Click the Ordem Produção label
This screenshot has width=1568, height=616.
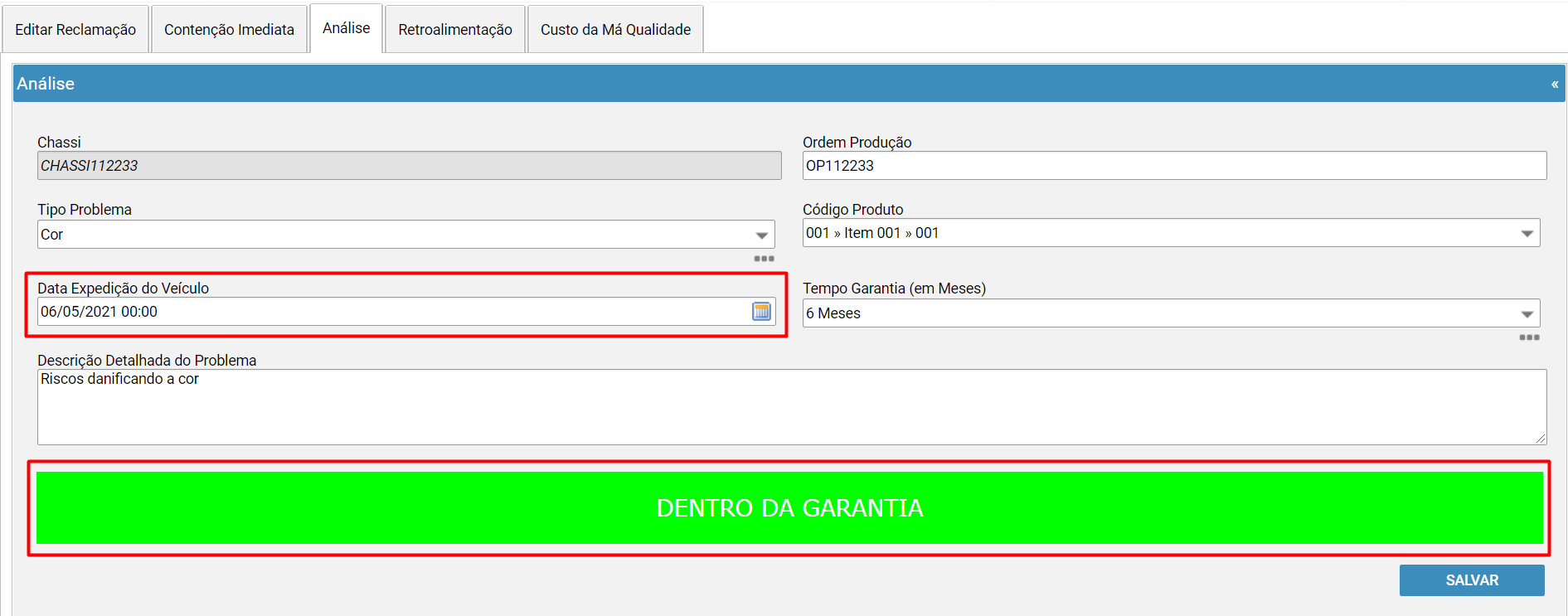click(x=857, y=143)
